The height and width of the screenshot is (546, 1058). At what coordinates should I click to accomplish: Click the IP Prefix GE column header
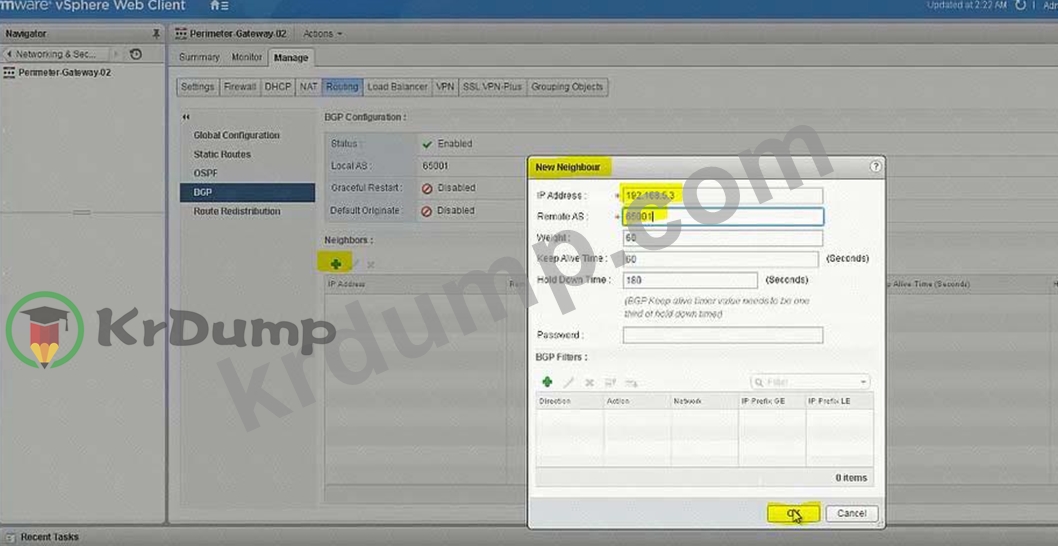[x=772, y=401]
